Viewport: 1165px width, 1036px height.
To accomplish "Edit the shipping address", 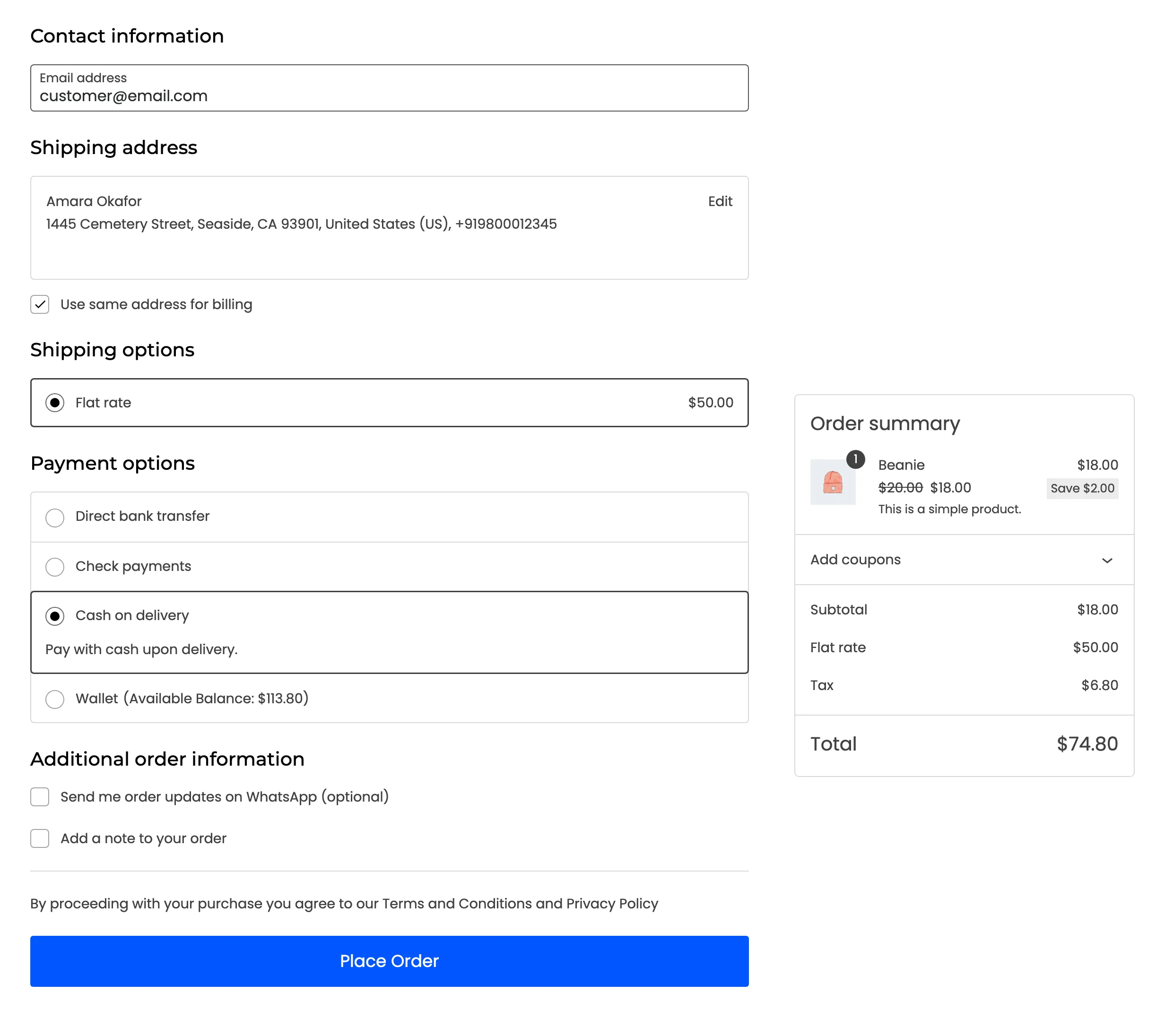I will coord(720,201).
